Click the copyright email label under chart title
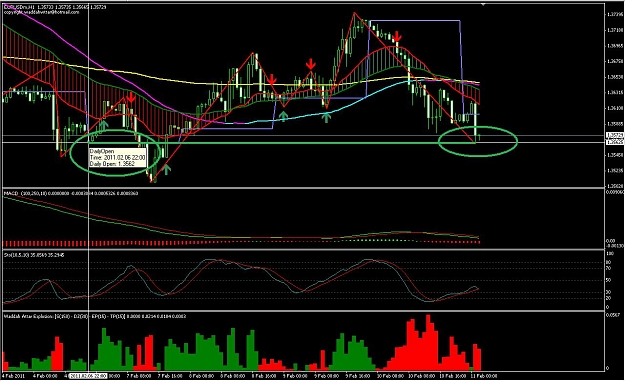 point(41,12)
